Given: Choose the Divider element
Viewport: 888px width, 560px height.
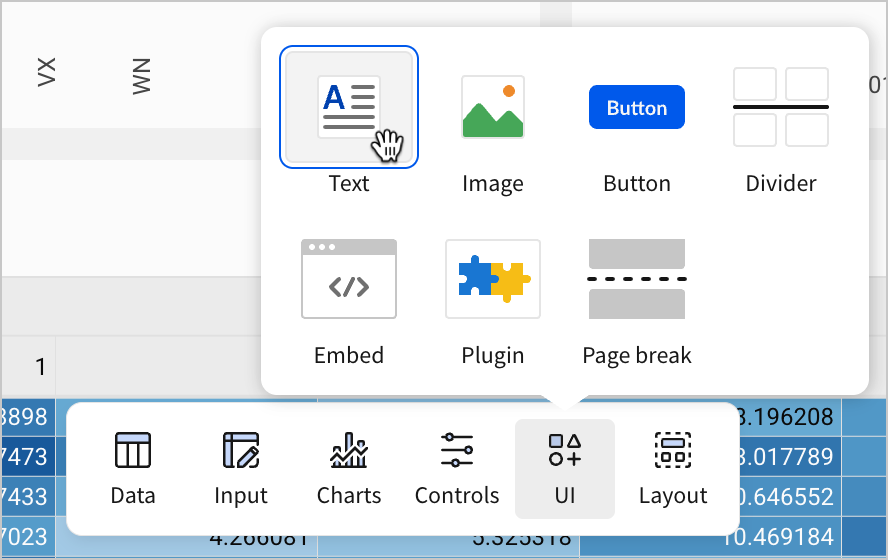Looking at the screenshot, I should tap(780, 107).
